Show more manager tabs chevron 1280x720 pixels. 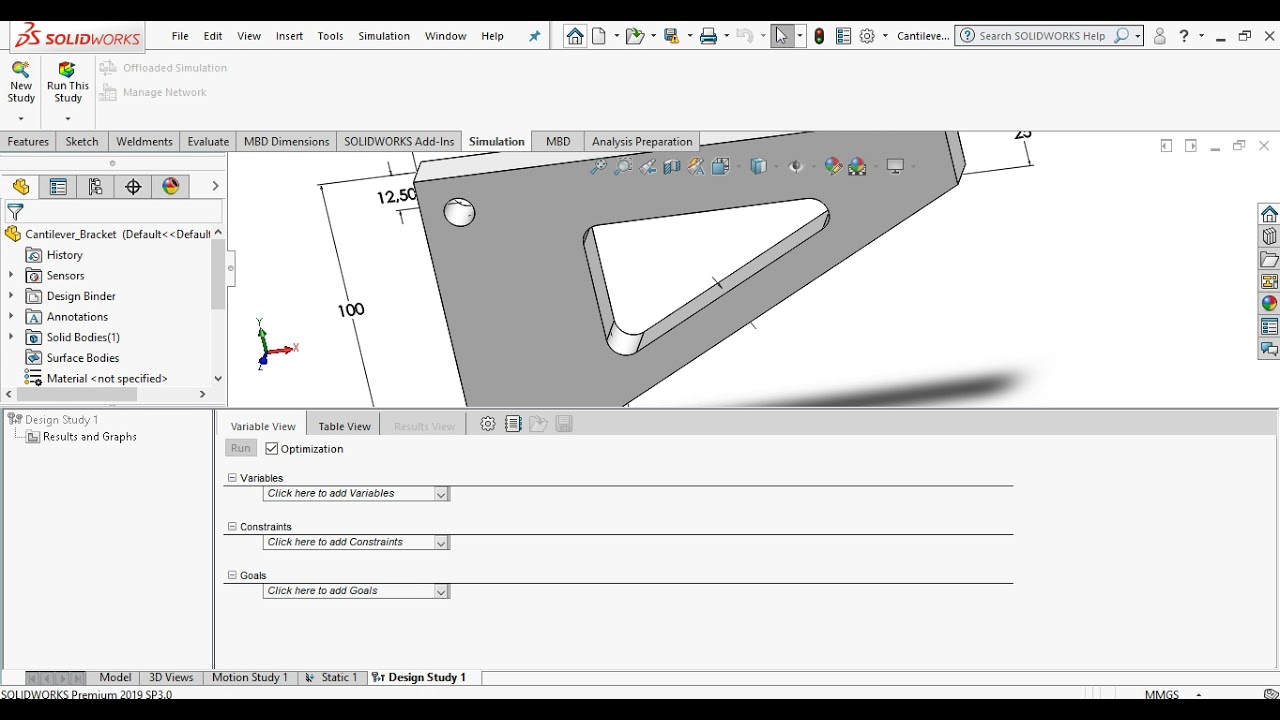pos(215,186)
